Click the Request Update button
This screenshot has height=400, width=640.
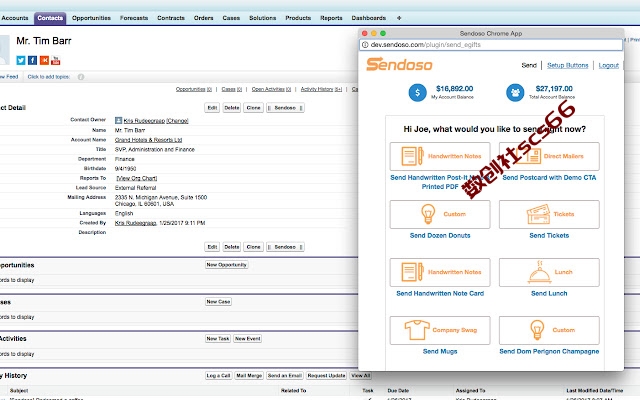pos(327,376)
